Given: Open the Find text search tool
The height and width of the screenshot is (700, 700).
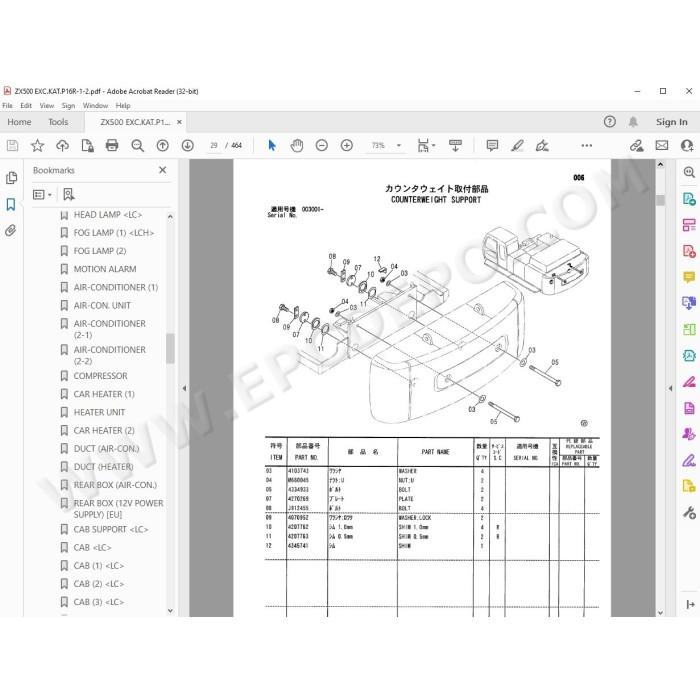Looking at the screenshot, I should point(138,146).
